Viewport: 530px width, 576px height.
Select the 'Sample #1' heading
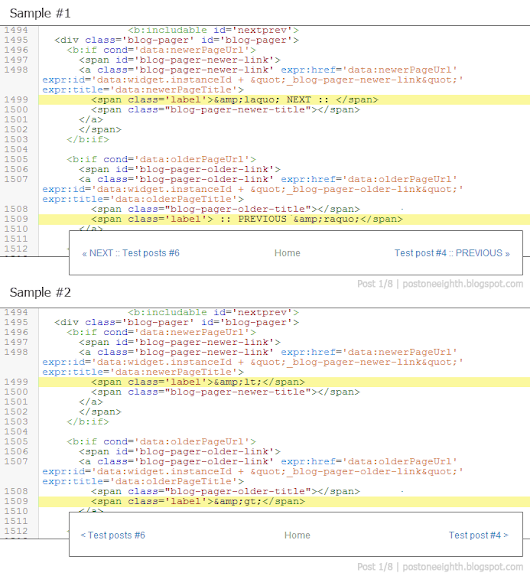coord(40,13)
